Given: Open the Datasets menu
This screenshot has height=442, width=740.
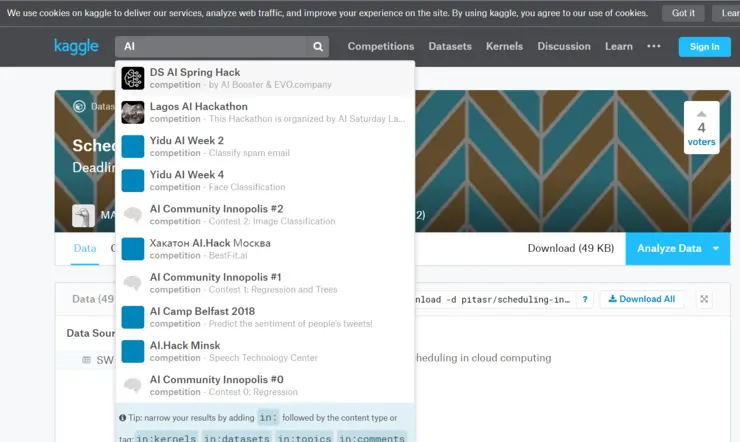Looking at the screenshot, I should [450, 46].
